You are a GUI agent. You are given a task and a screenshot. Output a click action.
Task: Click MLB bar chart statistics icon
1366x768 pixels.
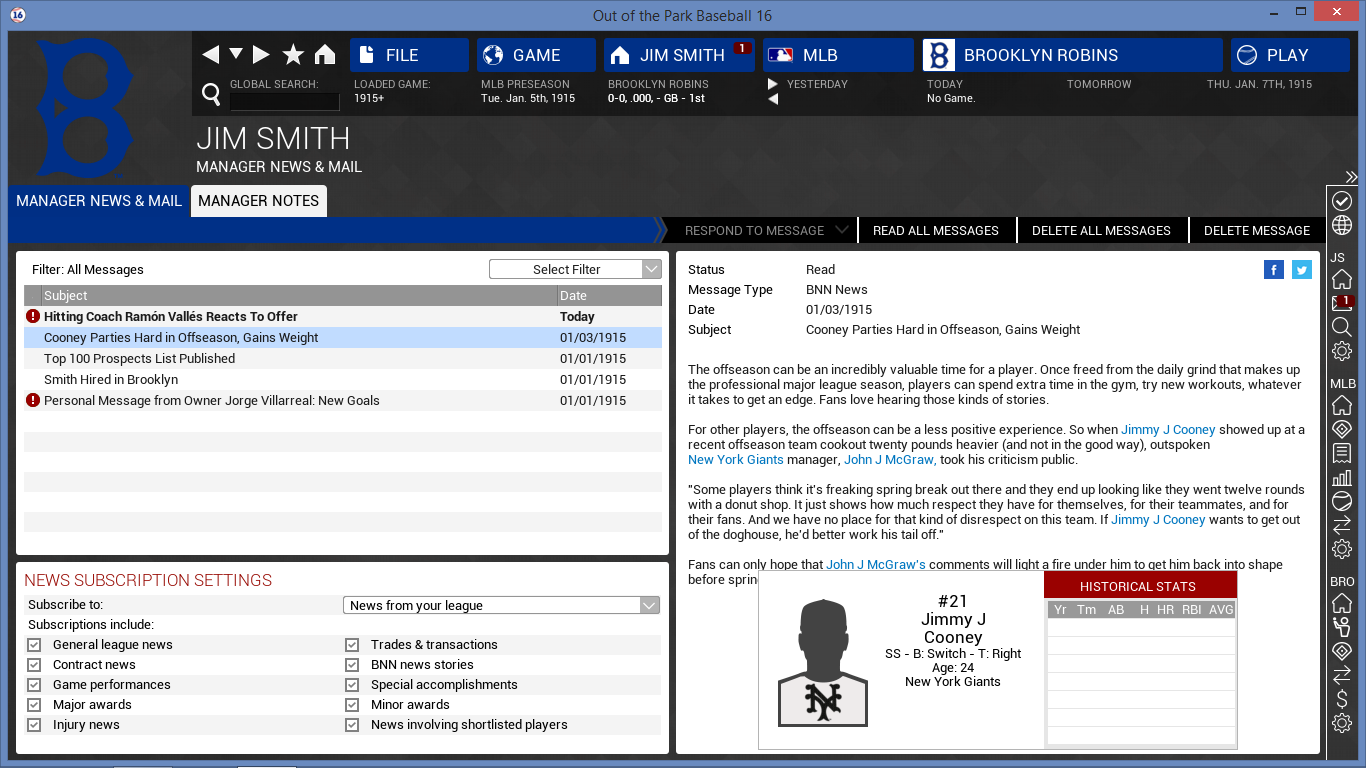(1342, 477)
